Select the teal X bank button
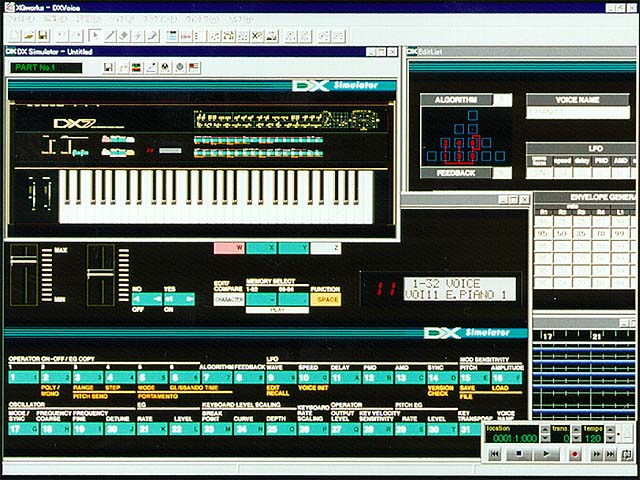Image resolution: width=640 pixels, height=480 pixels. (x=261, y=248)
